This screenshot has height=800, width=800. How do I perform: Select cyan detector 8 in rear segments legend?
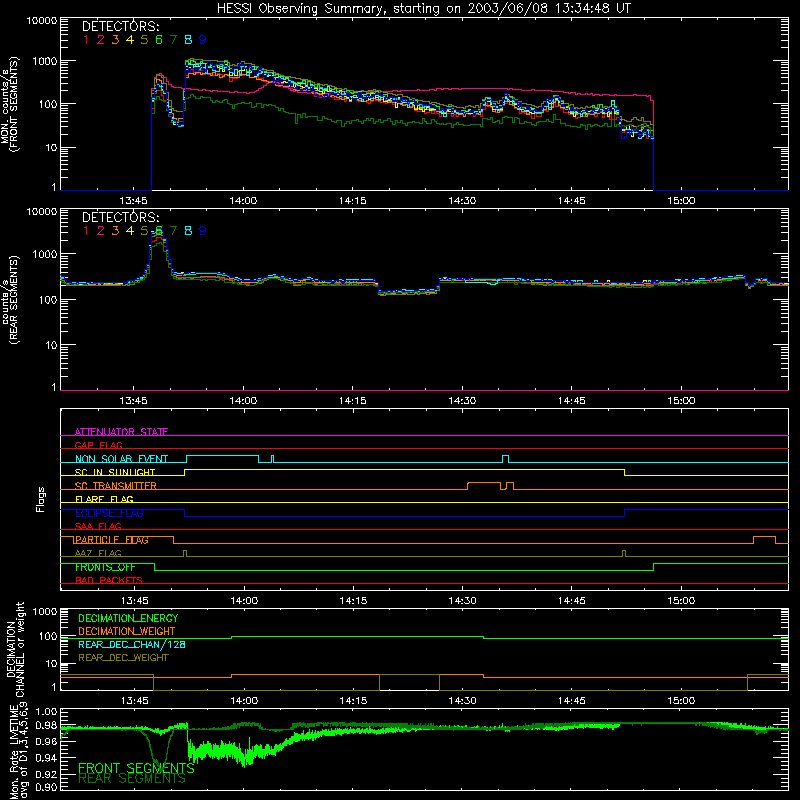[188, 231]
